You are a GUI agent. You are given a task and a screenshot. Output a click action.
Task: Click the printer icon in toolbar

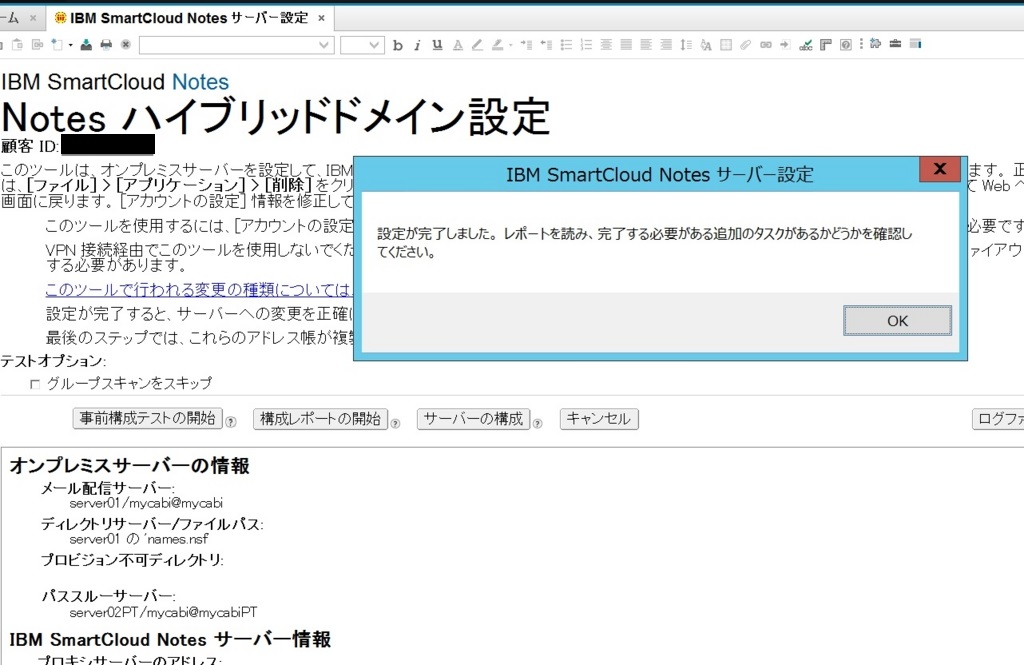(x=106, y=44)
